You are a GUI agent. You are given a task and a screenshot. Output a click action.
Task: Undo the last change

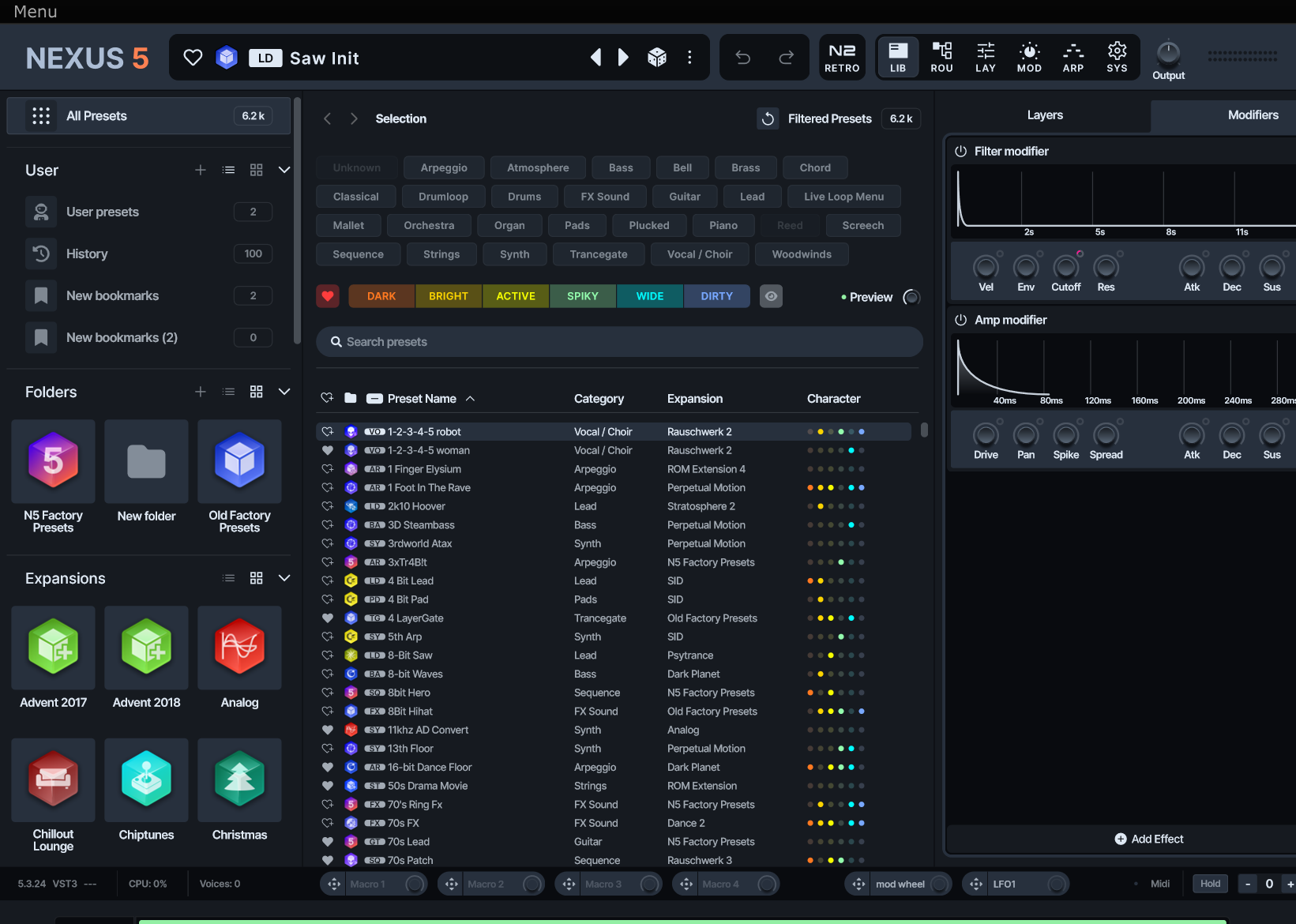[x=743, y=57]
